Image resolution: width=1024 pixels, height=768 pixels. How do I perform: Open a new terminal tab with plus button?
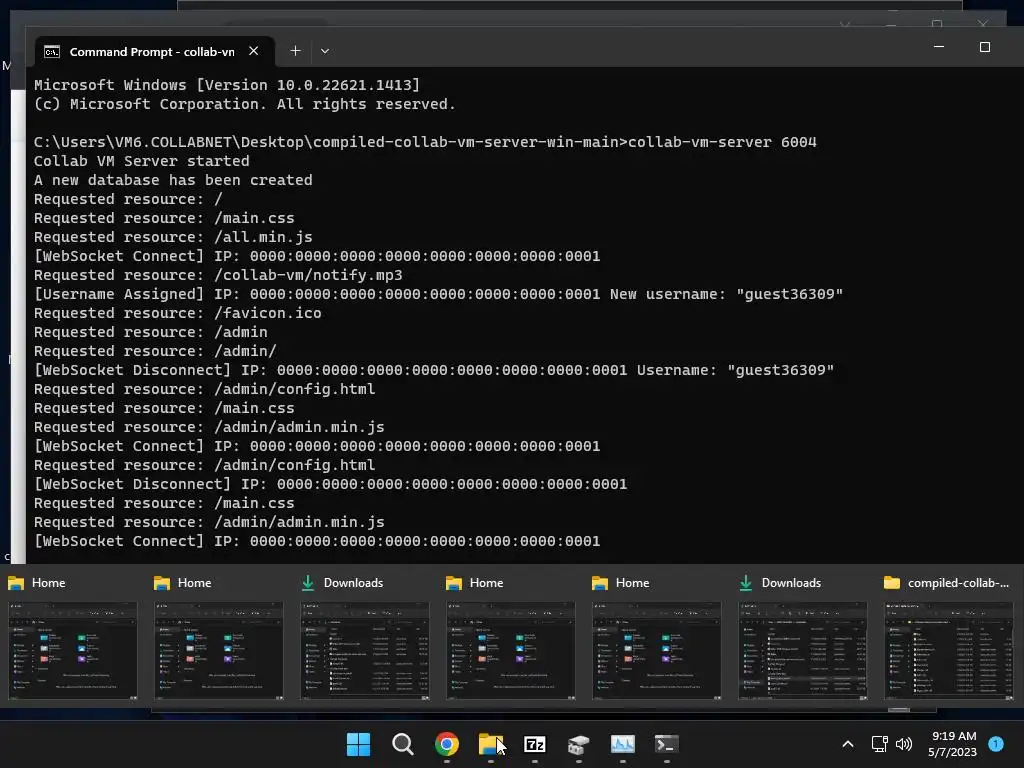pos(295,51)
